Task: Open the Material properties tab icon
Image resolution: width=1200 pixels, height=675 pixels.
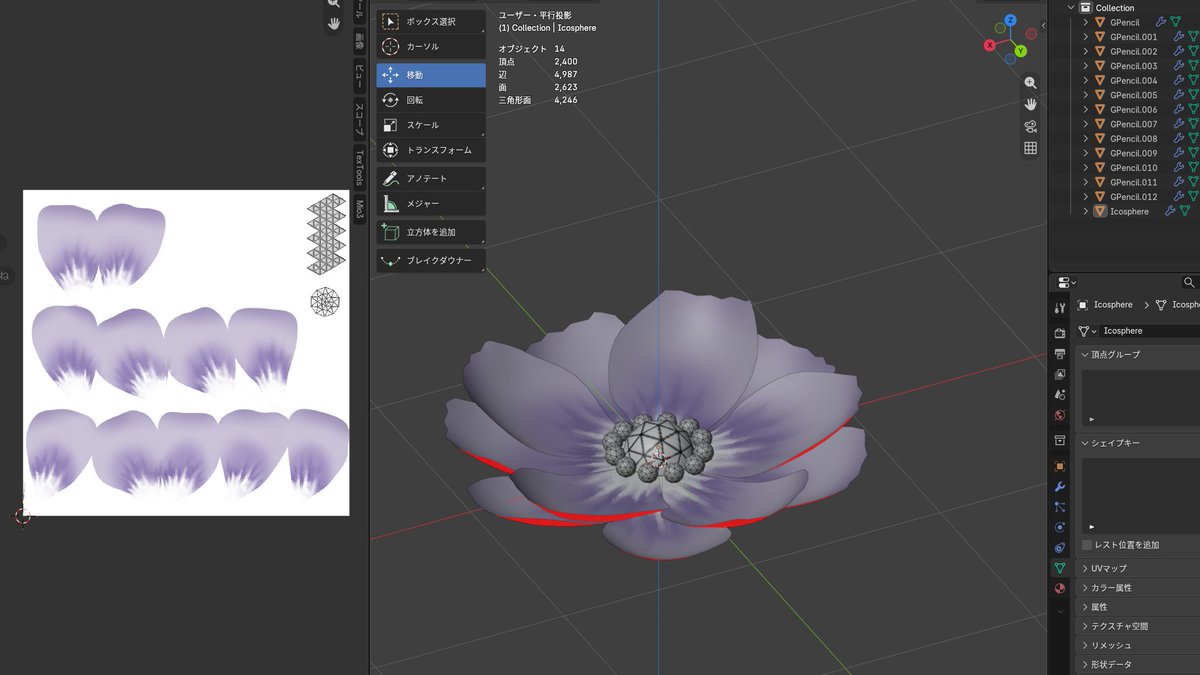Action: (x=1060, y=588)
